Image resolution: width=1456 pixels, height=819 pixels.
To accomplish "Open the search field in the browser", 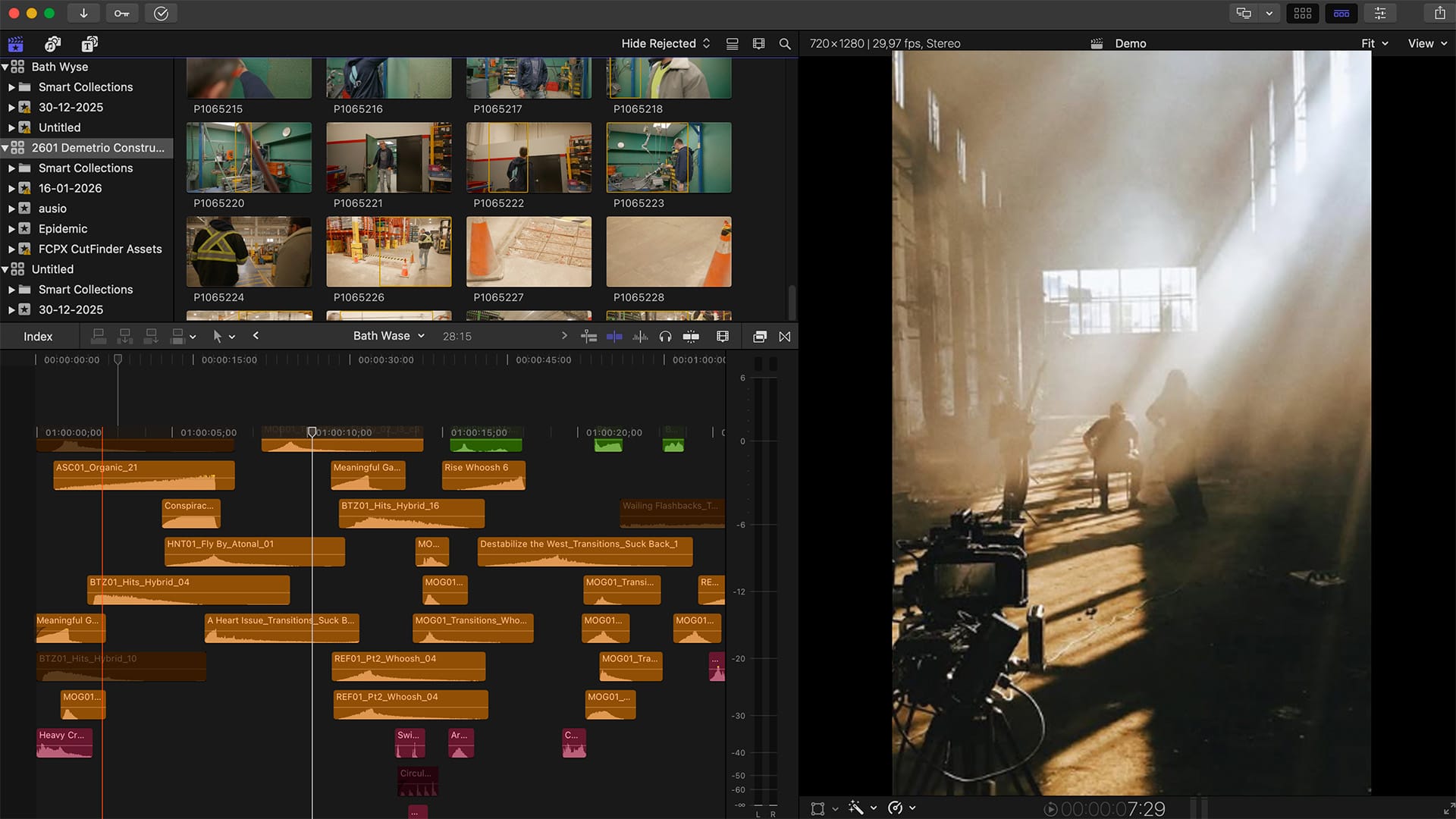I will click(785, 43).
